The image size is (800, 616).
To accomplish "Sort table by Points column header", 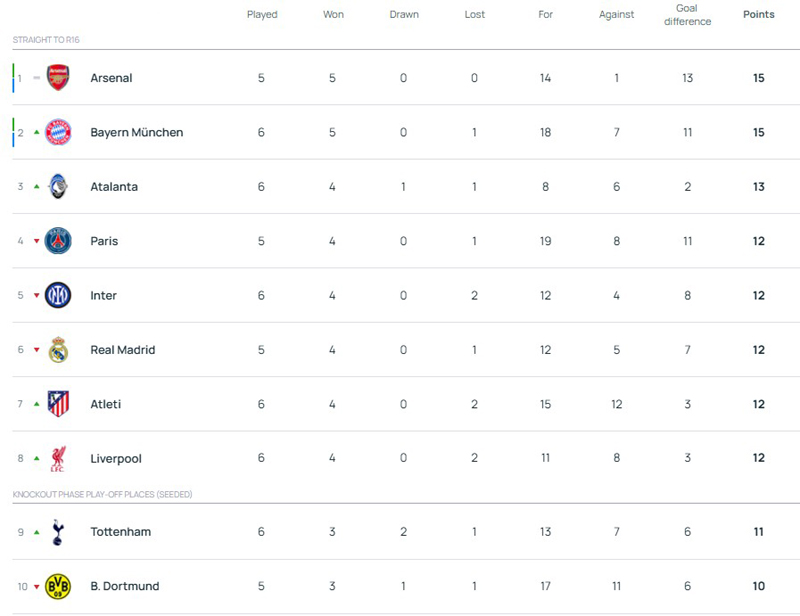I will tap(758, 15).
